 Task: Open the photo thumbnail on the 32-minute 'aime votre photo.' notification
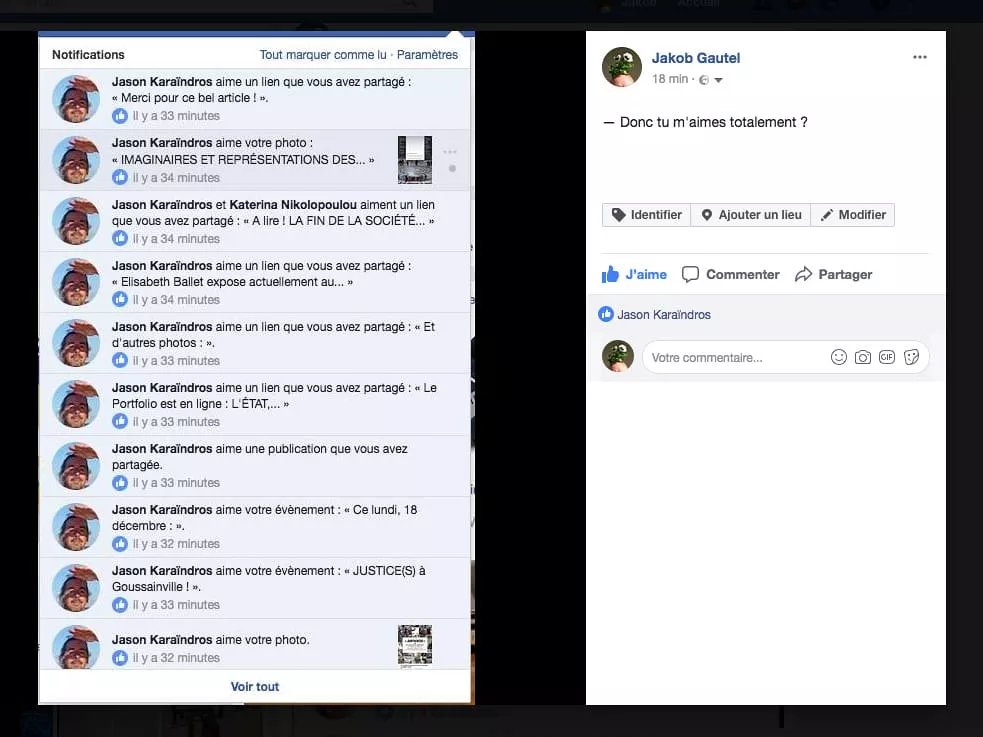point(415,646)
